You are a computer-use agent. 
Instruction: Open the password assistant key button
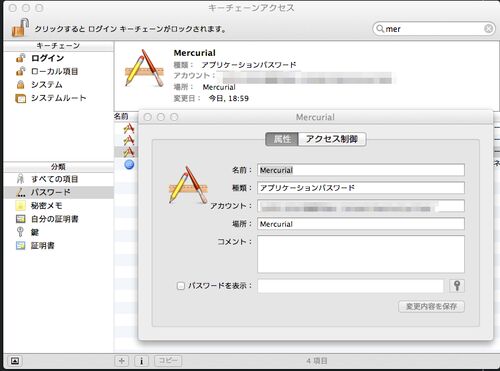[x=457, y=286]
